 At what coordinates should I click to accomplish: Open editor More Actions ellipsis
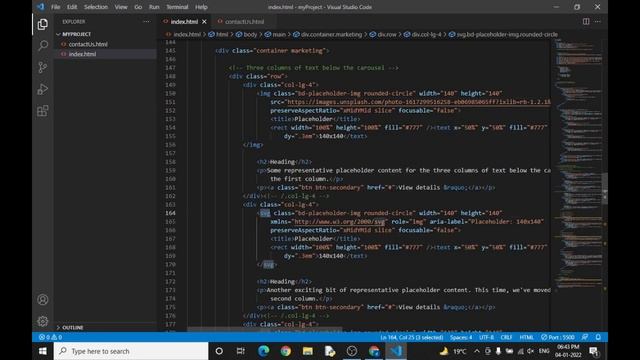tap(598, 21)
